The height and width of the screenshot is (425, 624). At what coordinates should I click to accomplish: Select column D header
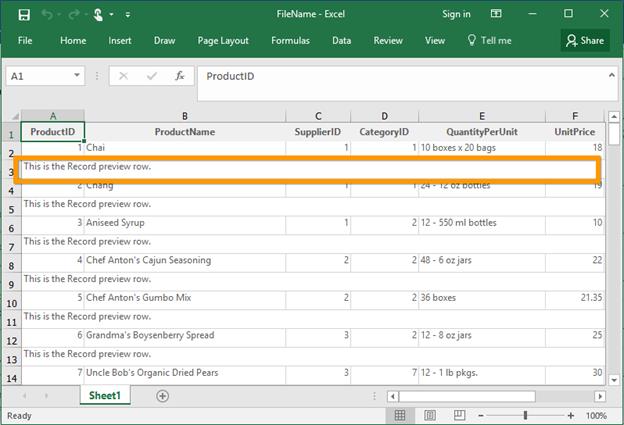pyautogui.click(x=384, y=116)
